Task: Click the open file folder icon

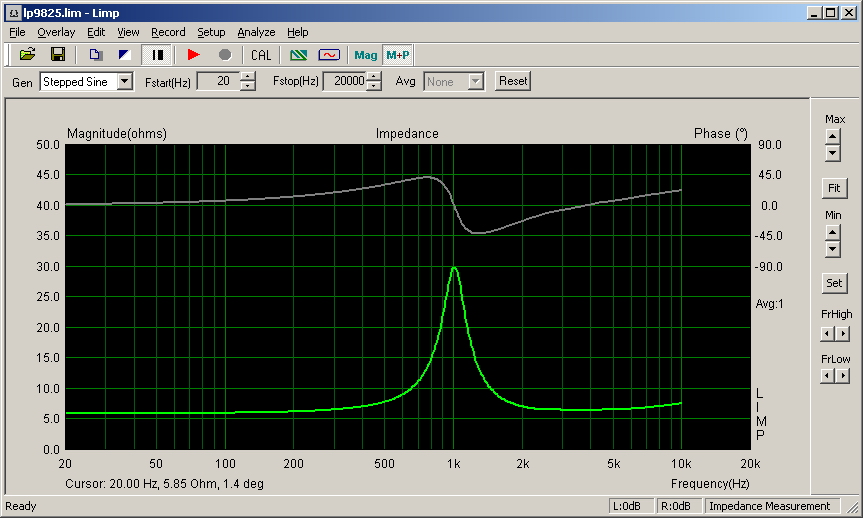Action: coord(27,55)
